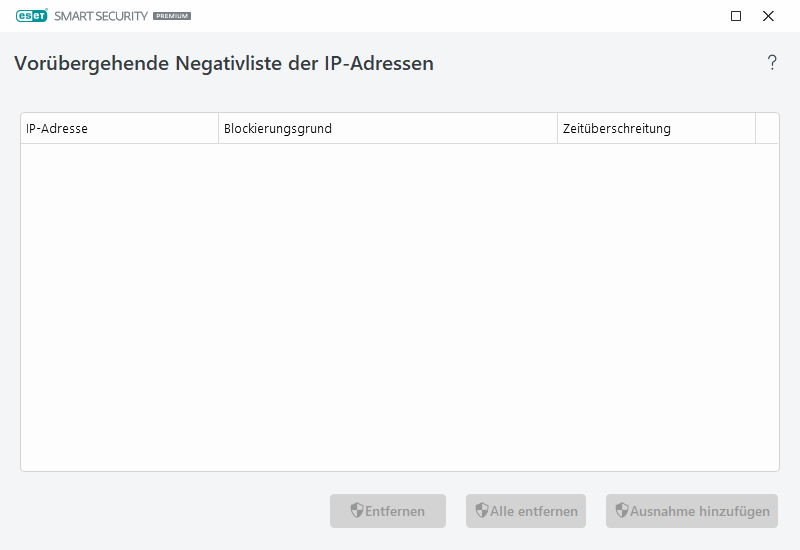Viewport: 800px width, 550px height.
Task: Click the ESET logo in title bar
Action: point(32,16)
